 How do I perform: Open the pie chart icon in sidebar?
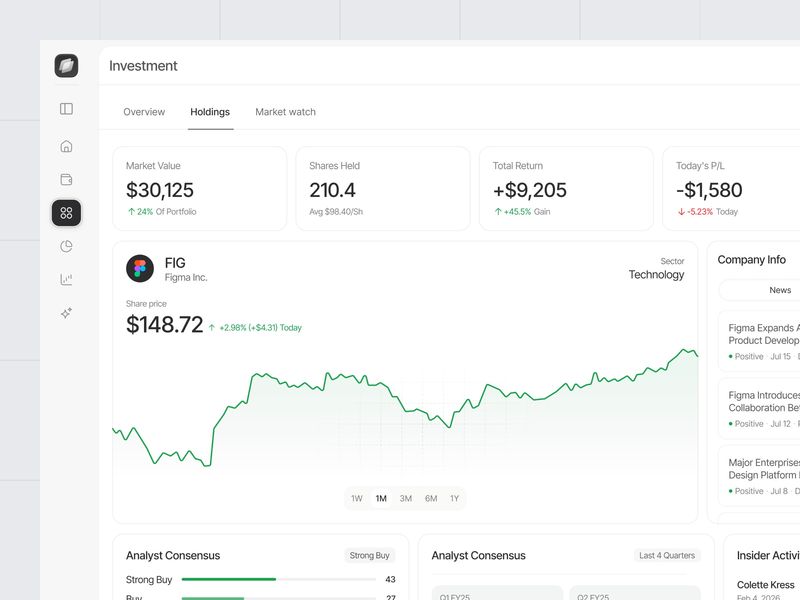coord(66,246)
